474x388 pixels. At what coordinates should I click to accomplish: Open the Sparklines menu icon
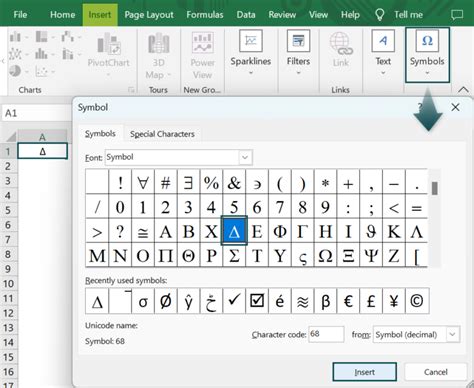(x=251, y=40)
